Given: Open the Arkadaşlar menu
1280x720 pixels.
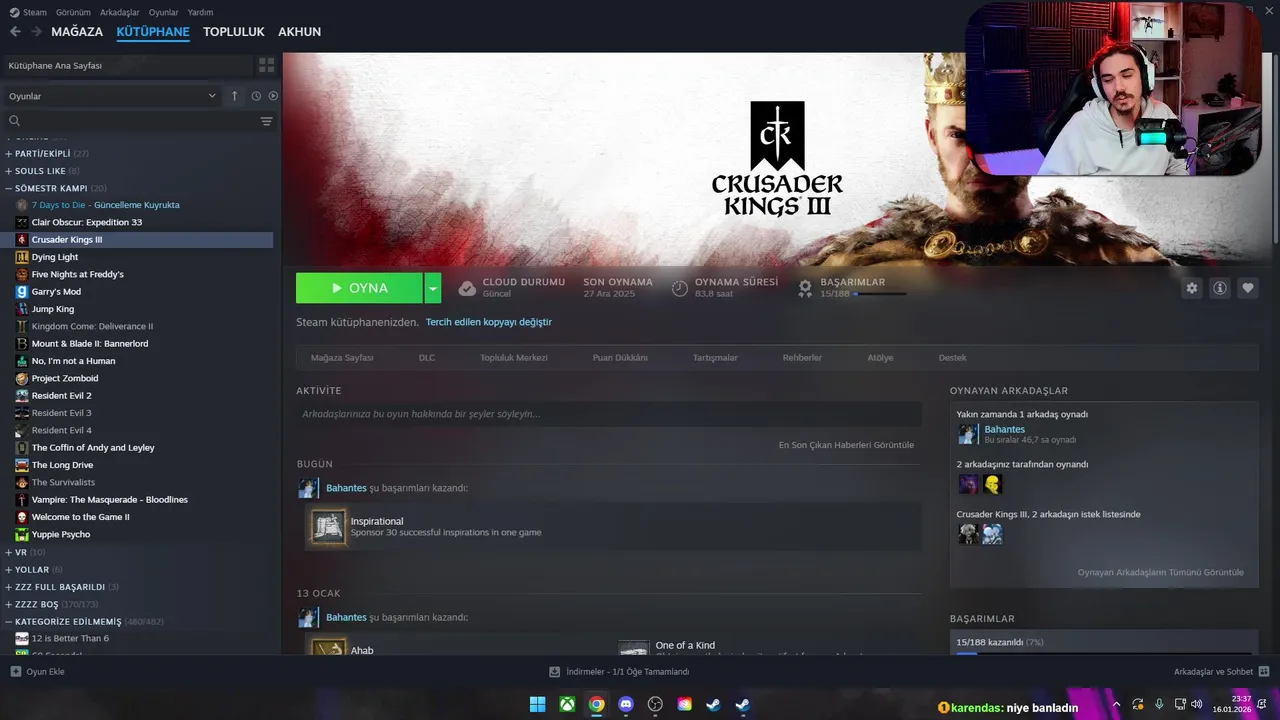Looking at the screenshot, I should click(120, 12).
